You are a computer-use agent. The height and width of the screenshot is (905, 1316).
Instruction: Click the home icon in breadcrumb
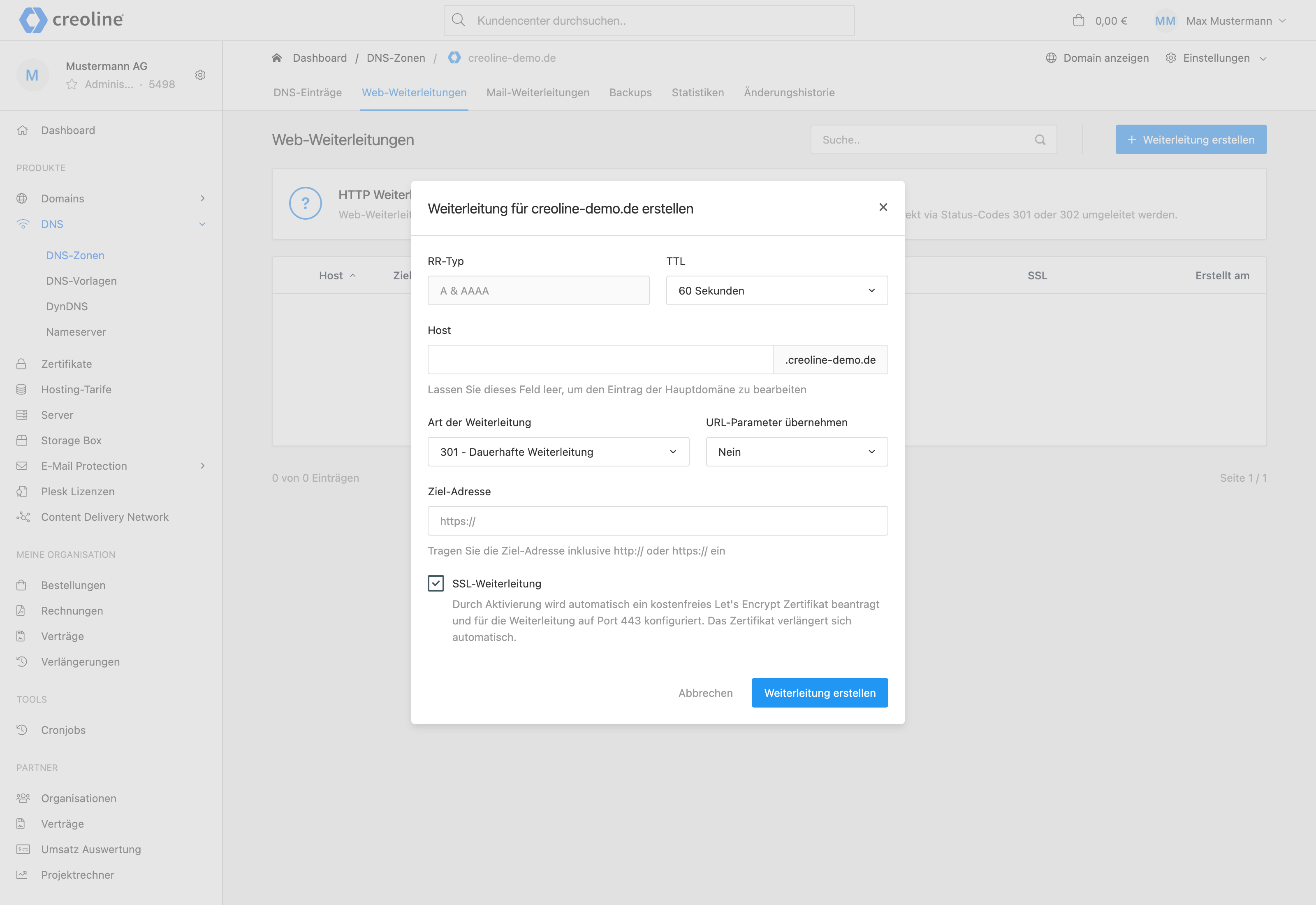pyautogui.click(x=277, y=58)
